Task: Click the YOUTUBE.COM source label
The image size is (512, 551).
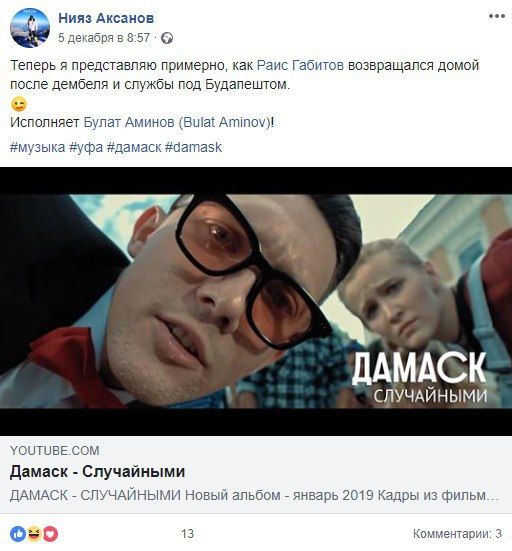Action: 54,450
